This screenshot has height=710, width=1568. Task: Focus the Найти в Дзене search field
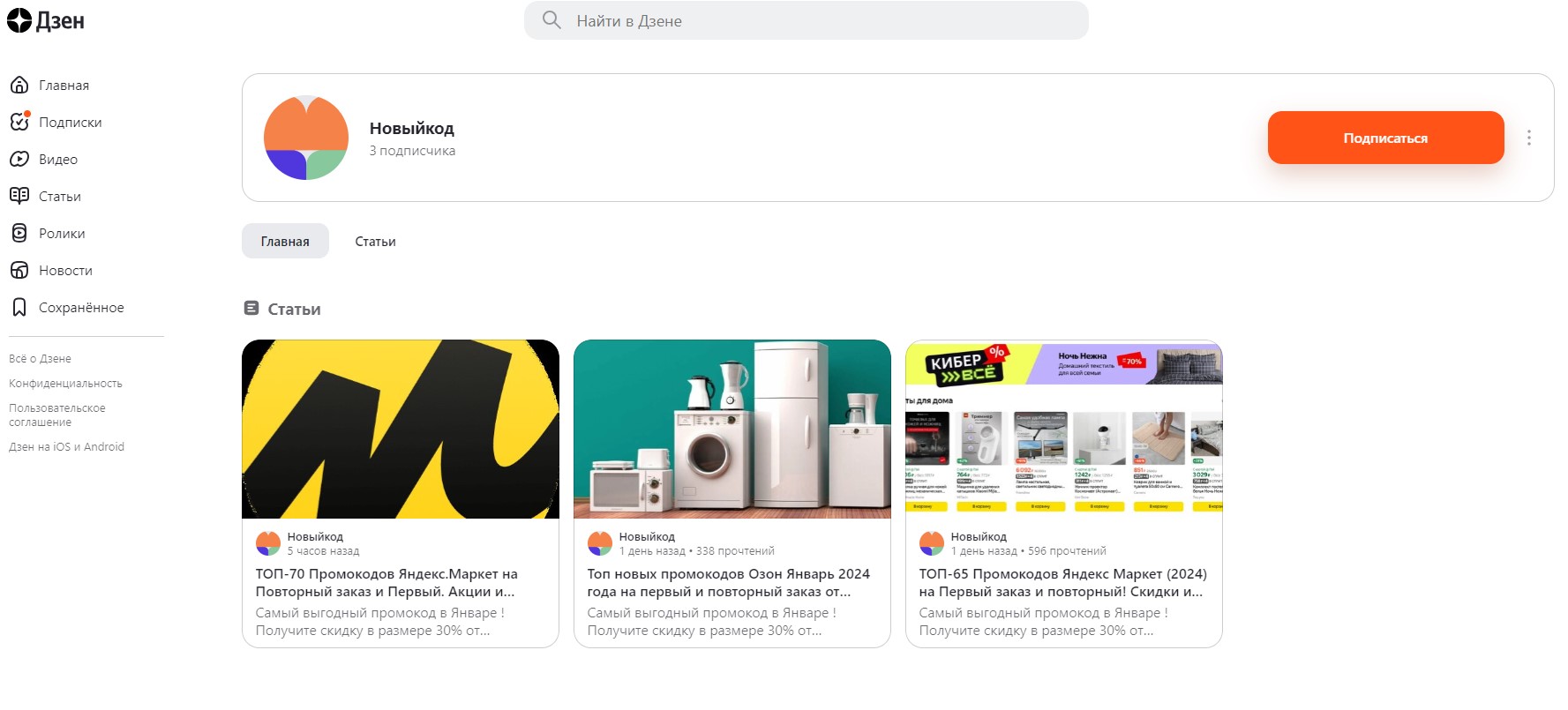[821, 21]
